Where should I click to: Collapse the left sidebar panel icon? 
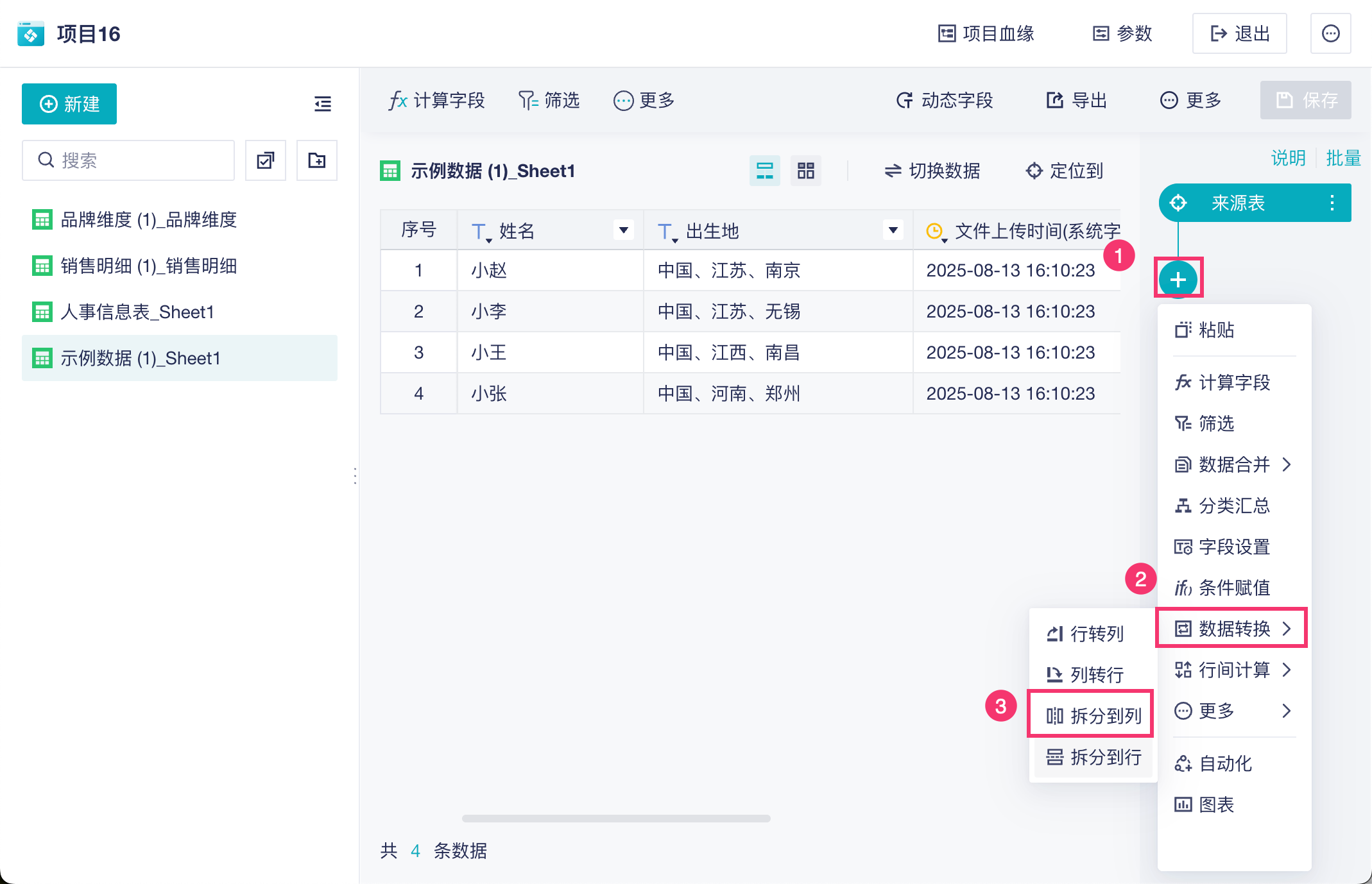[x=322, y=103]
